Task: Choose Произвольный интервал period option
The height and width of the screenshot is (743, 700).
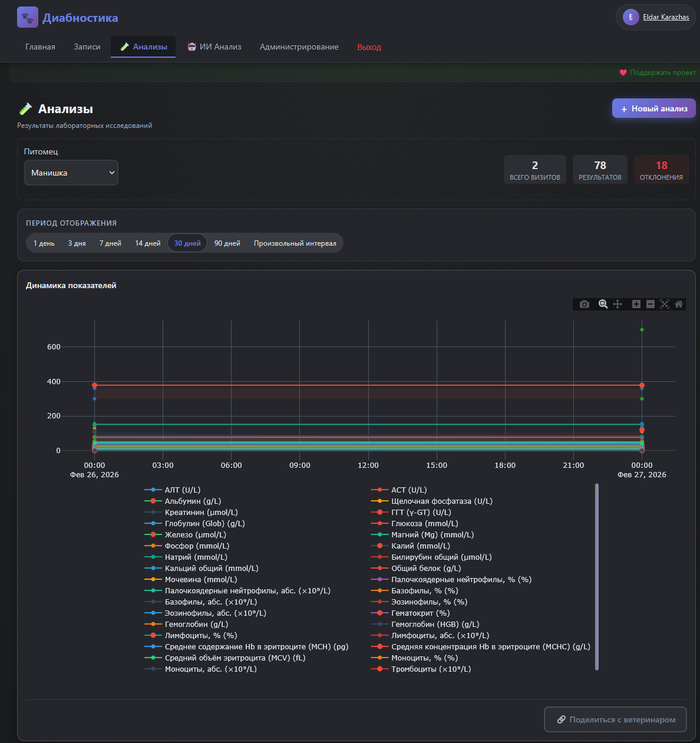Action: tap(295, 243)
